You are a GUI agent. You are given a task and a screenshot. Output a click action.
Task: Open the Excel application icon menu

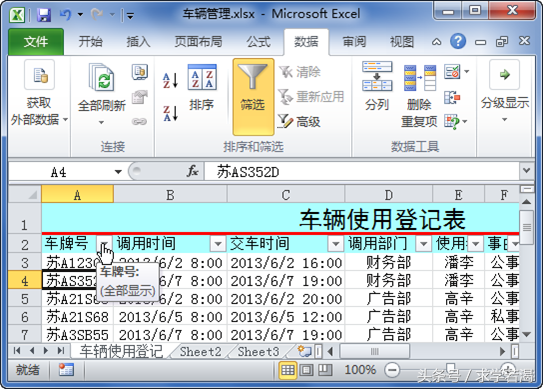click(17, 15)
